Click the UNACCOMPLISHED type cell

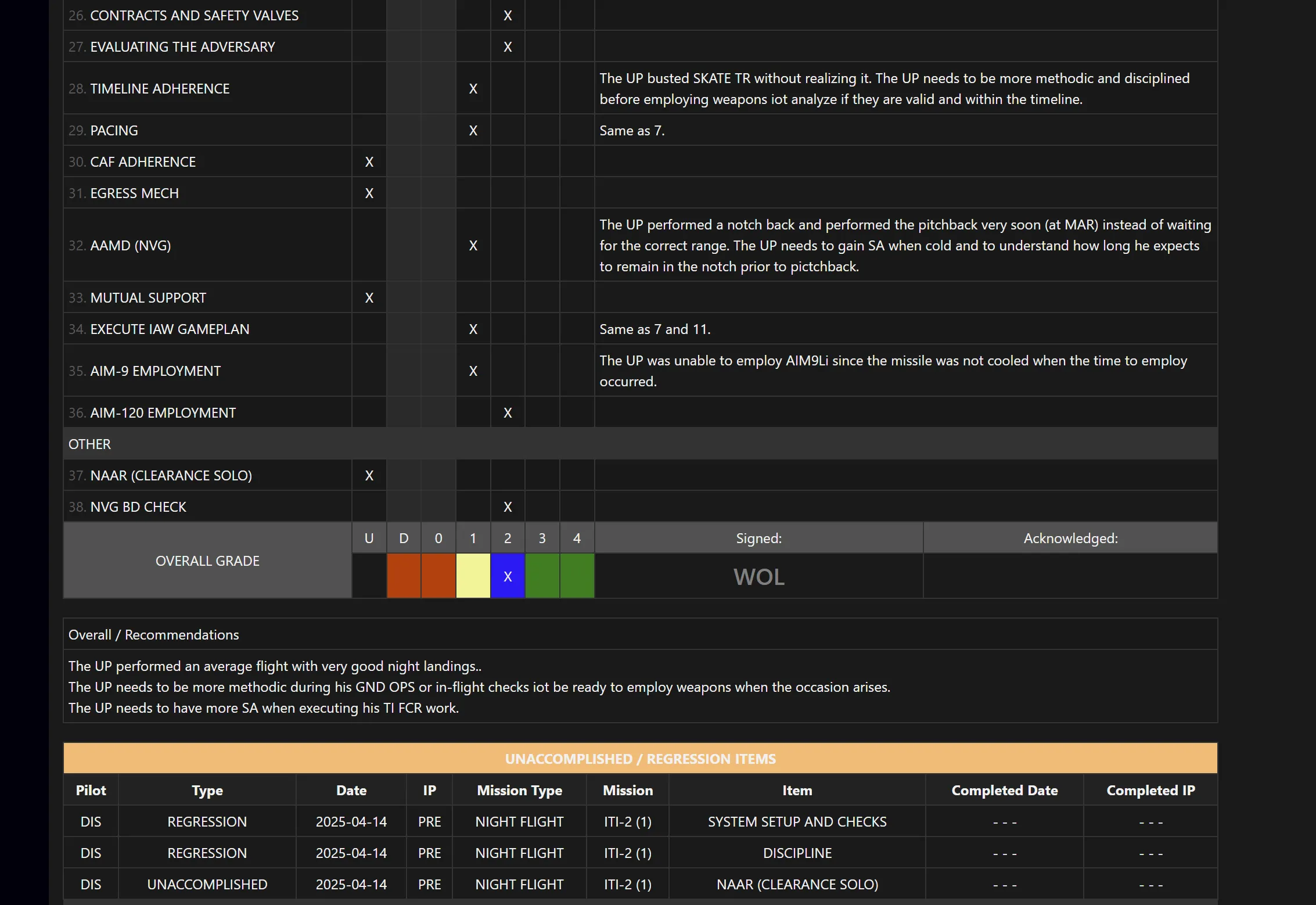(x=207, y=885)
